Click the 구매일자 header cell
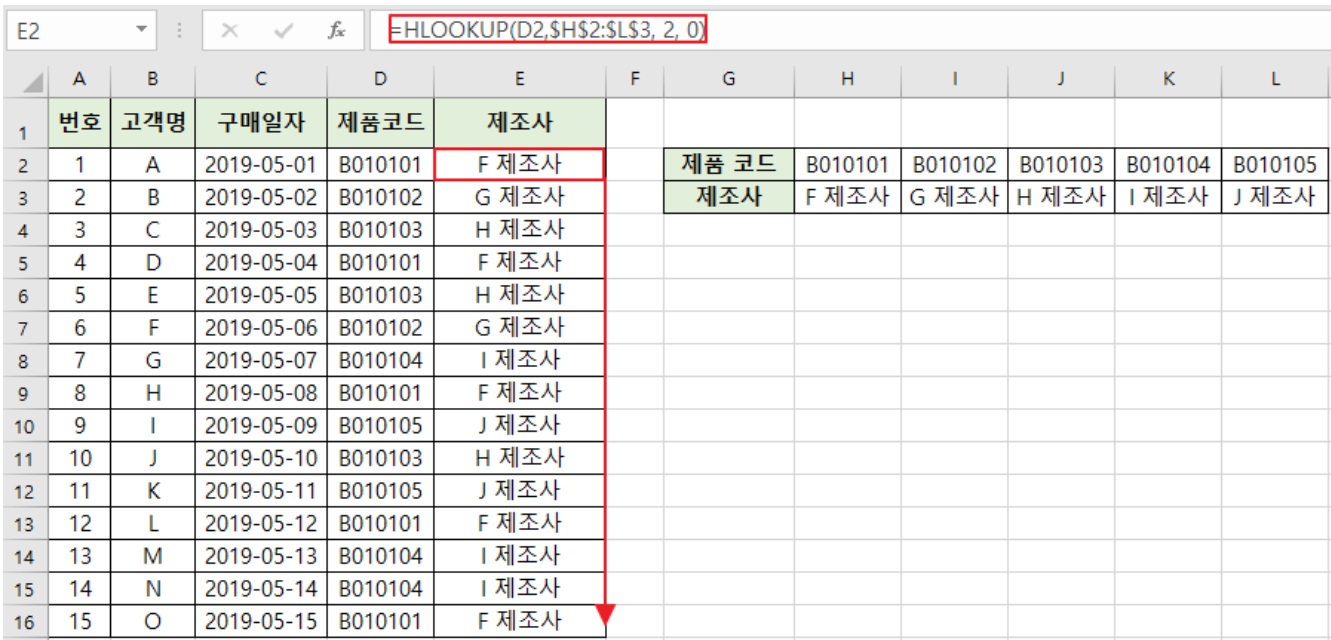 (x=261, y=124)
